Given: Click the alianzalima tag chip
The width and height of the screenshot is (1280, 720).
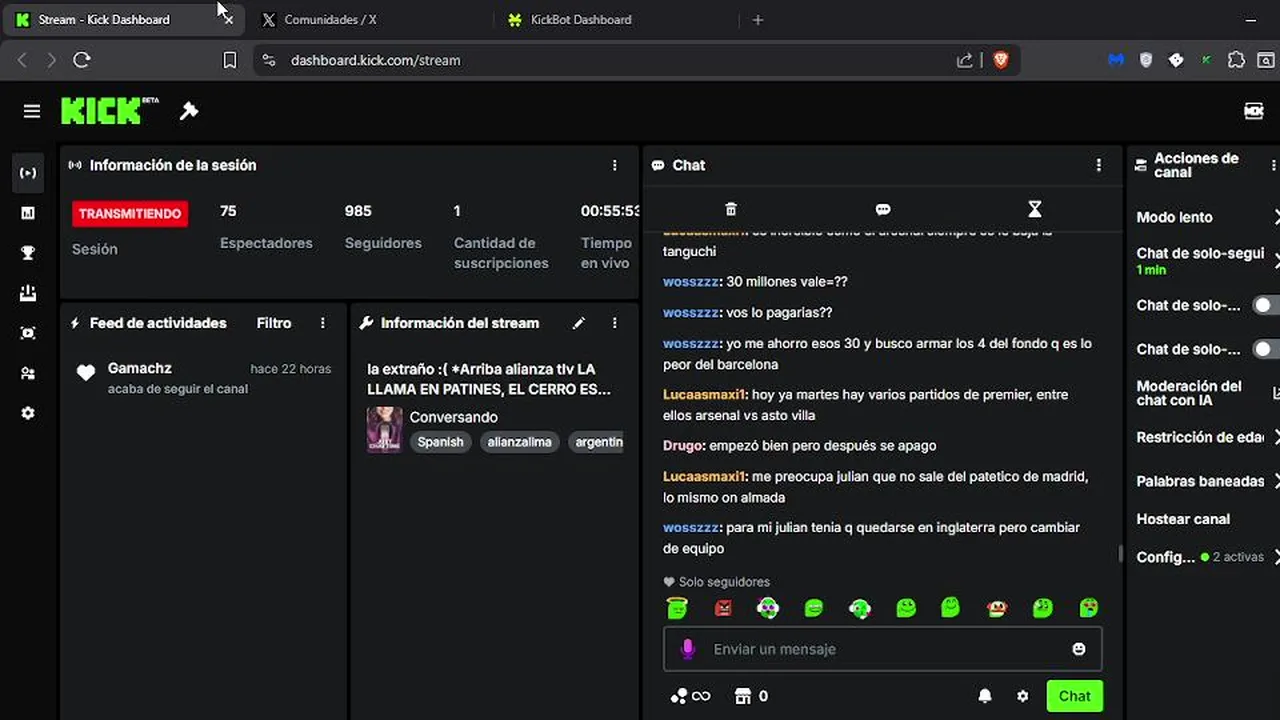Looking at the screenshot, I should [520, 442].
